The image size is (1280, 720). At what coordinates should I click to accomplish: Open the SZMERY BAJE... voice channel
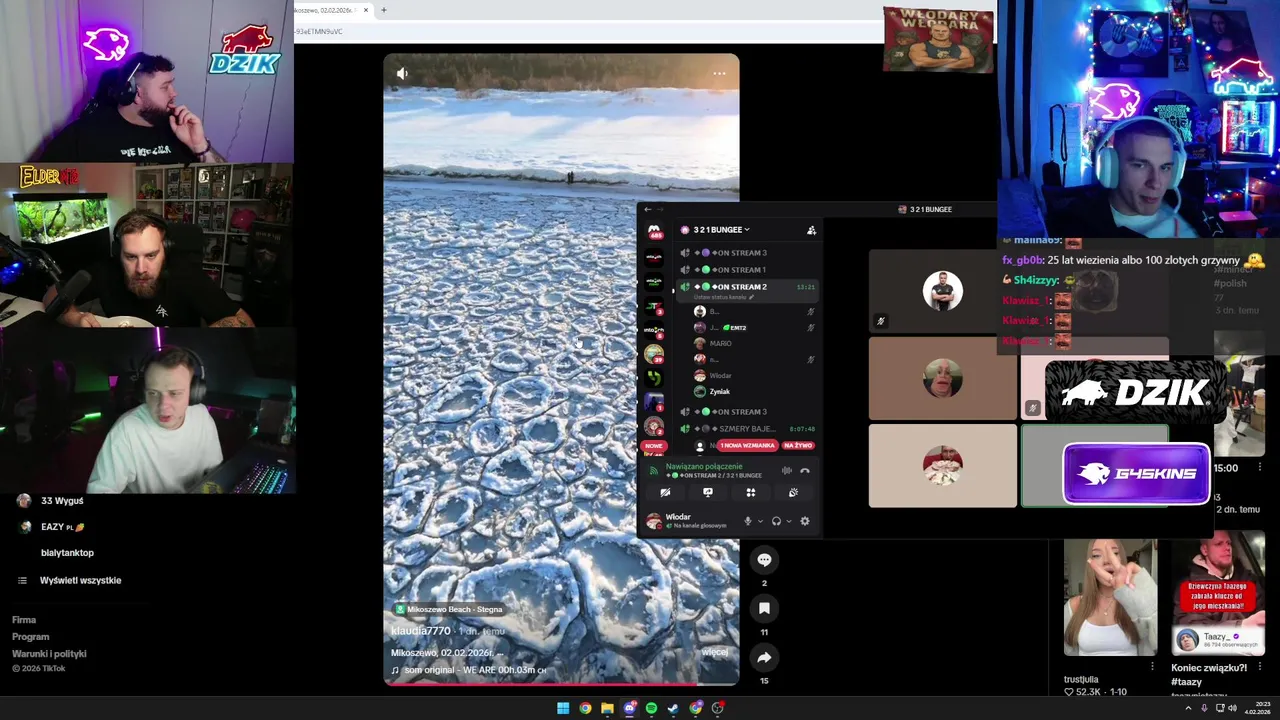pyautogui.click(x=748, y=429)
